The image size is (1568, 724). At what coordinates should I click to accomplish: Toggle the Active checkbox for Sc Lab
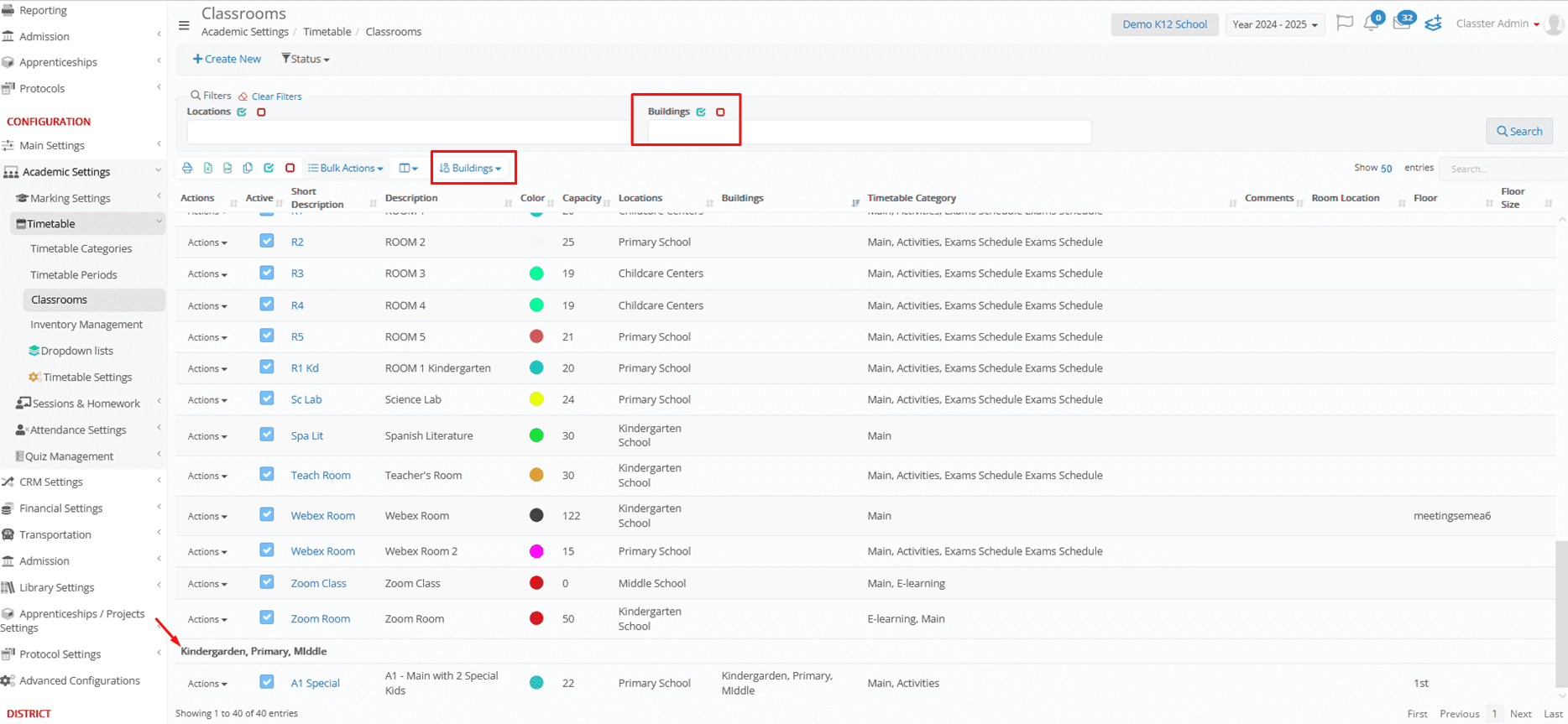pos(267,398)
